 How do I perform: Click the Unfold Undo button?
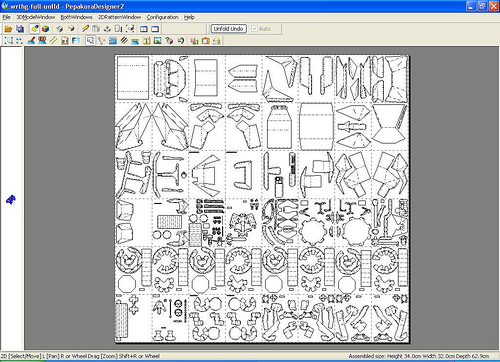[x=229, y=29]
